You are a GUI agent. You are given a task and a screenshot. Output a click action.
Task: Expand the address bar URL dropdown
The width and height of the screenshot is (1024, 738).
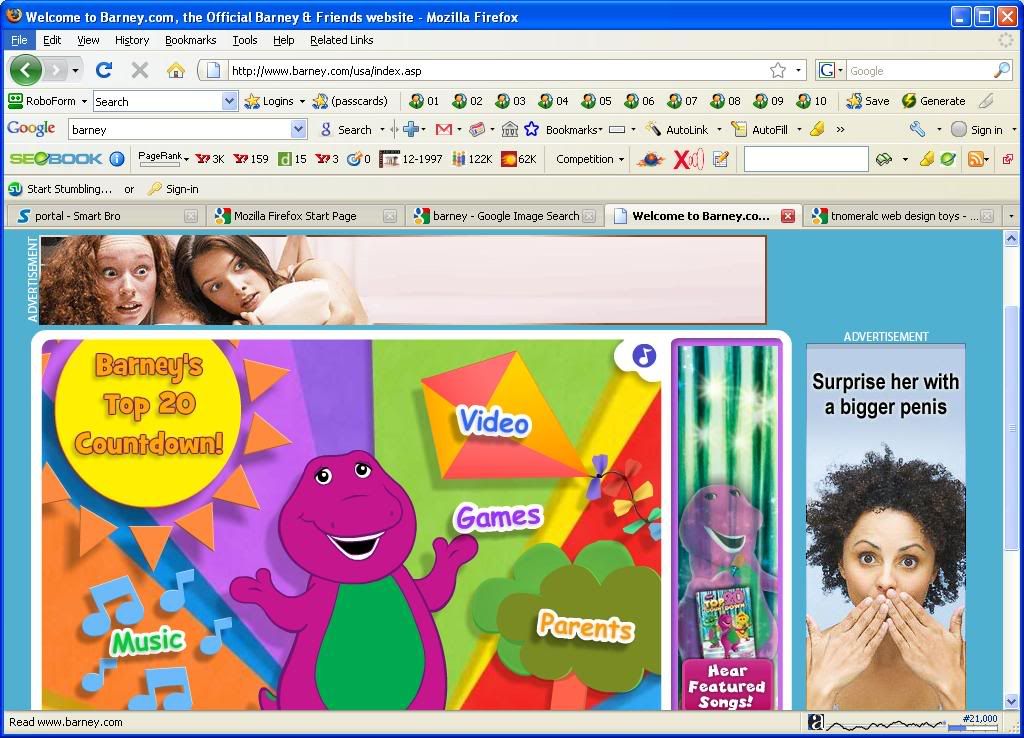pos(798,71)
